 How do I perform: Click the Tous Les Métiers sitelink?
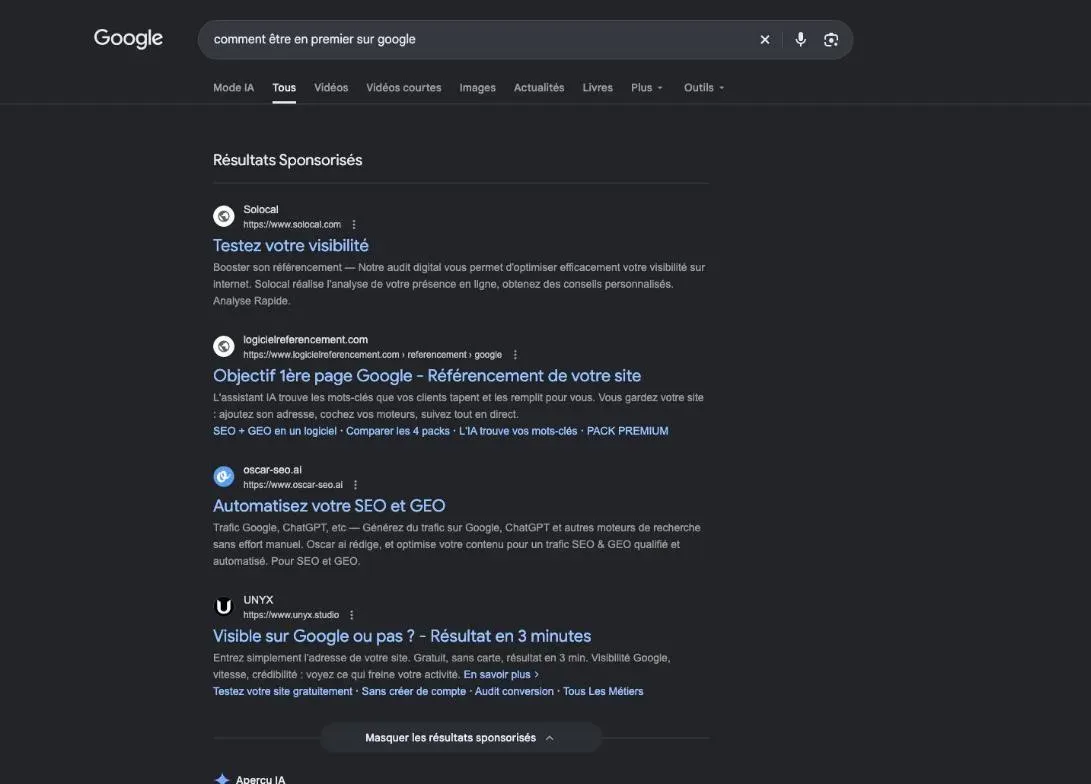(x=603, y=691)
